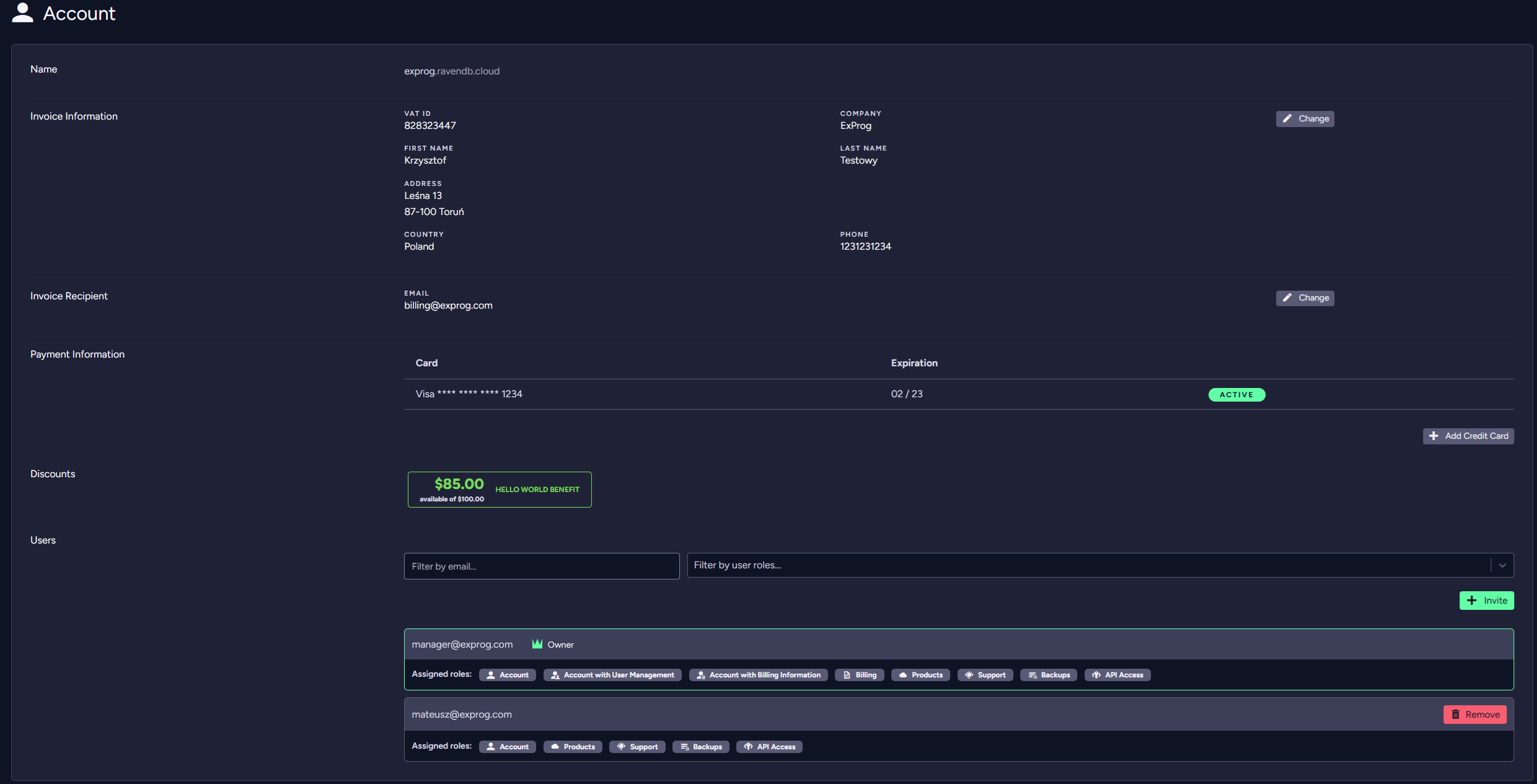Click mateusz's Backups role badge
1537x784 pixels.
[x=700, y=747]
